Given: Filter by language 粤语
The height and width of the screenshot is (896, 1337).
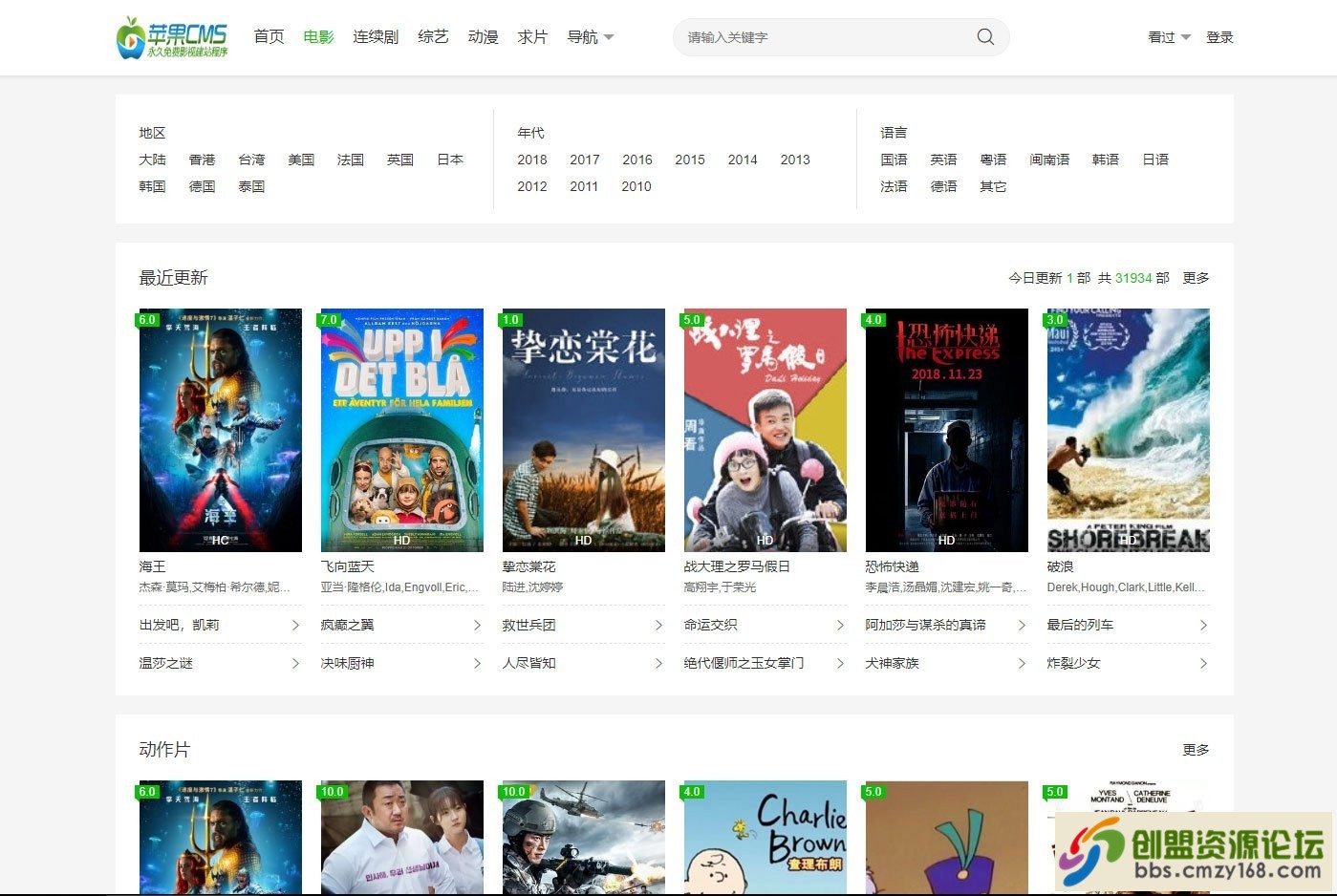Looking at the screenshot, I should [993, 160].
